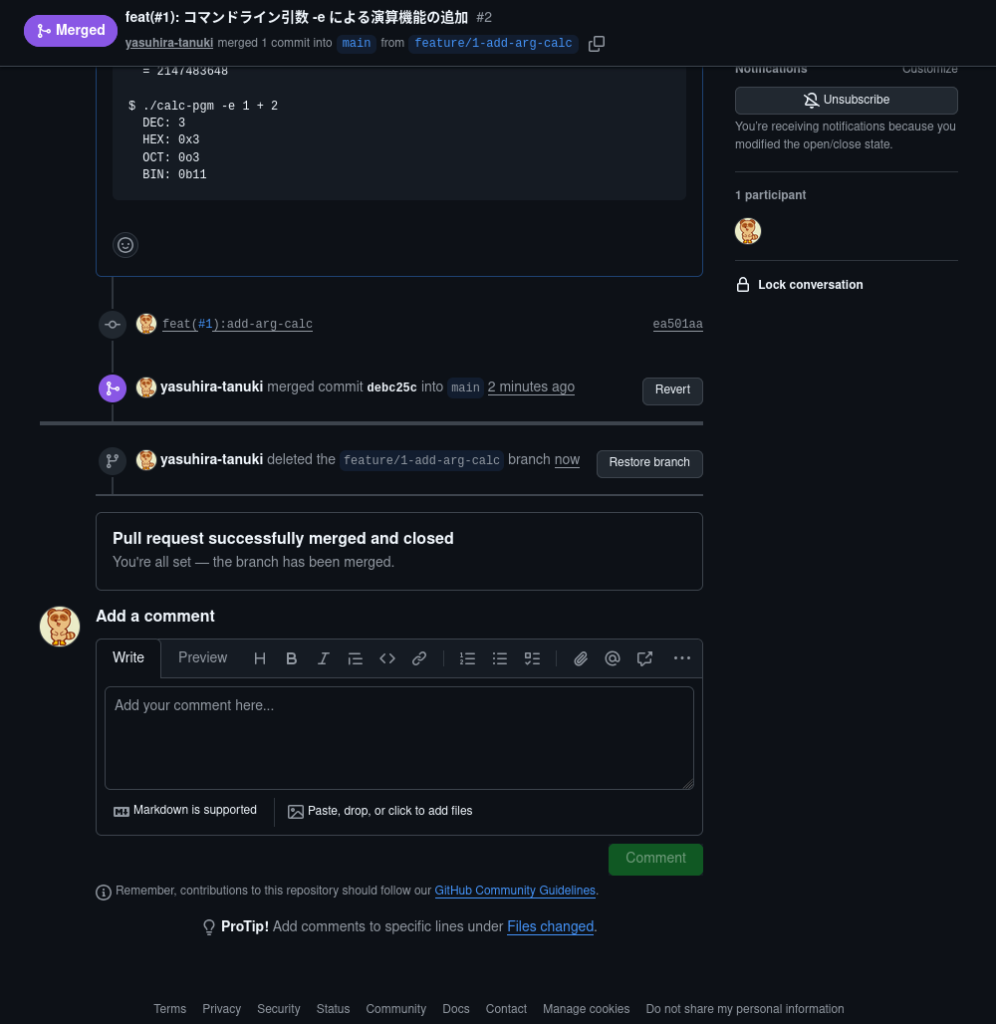Select the Write tab

tap(128, 658)
